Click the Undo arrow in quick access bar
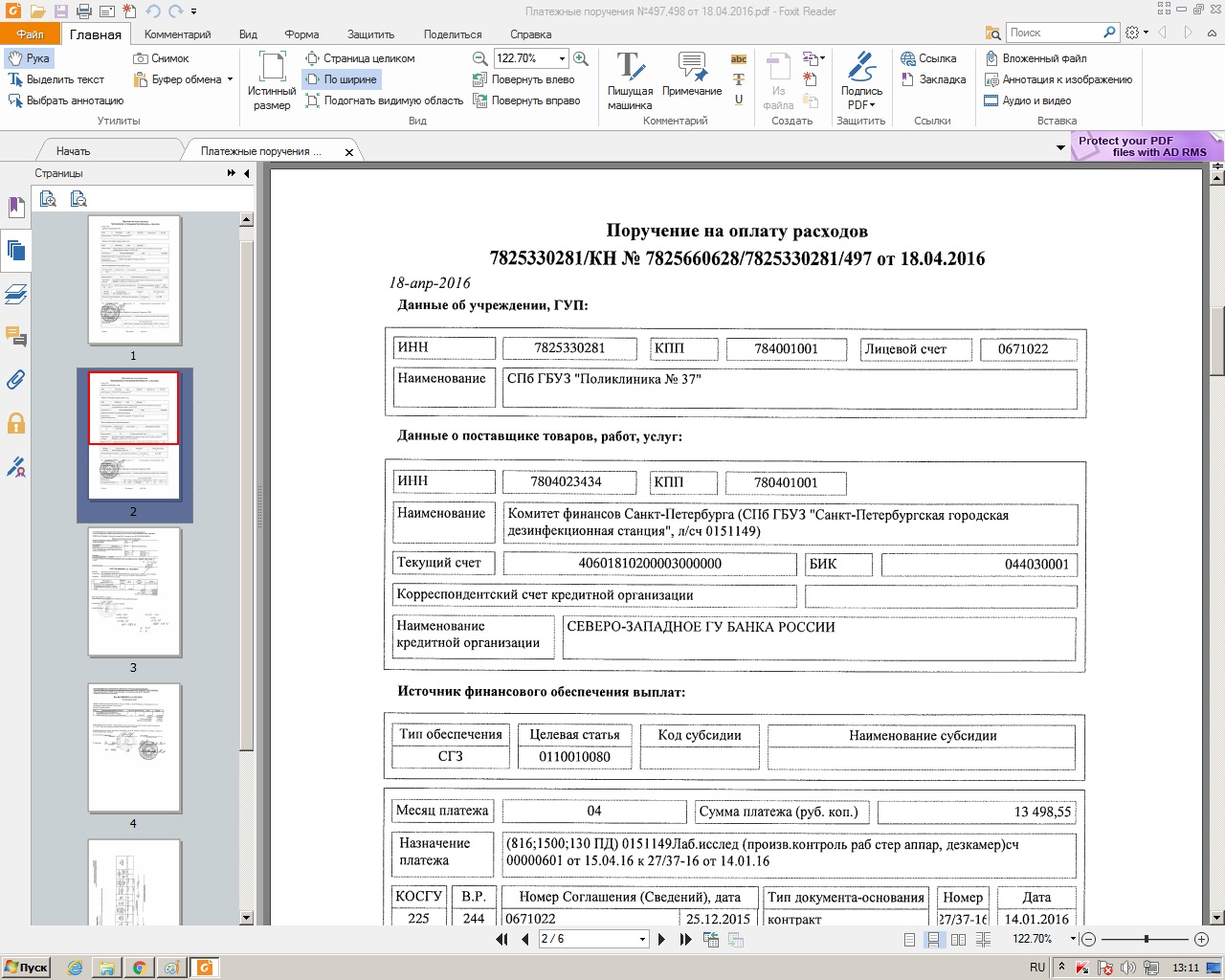Viewport: 1225px width, 980px height. pos(153,11)
